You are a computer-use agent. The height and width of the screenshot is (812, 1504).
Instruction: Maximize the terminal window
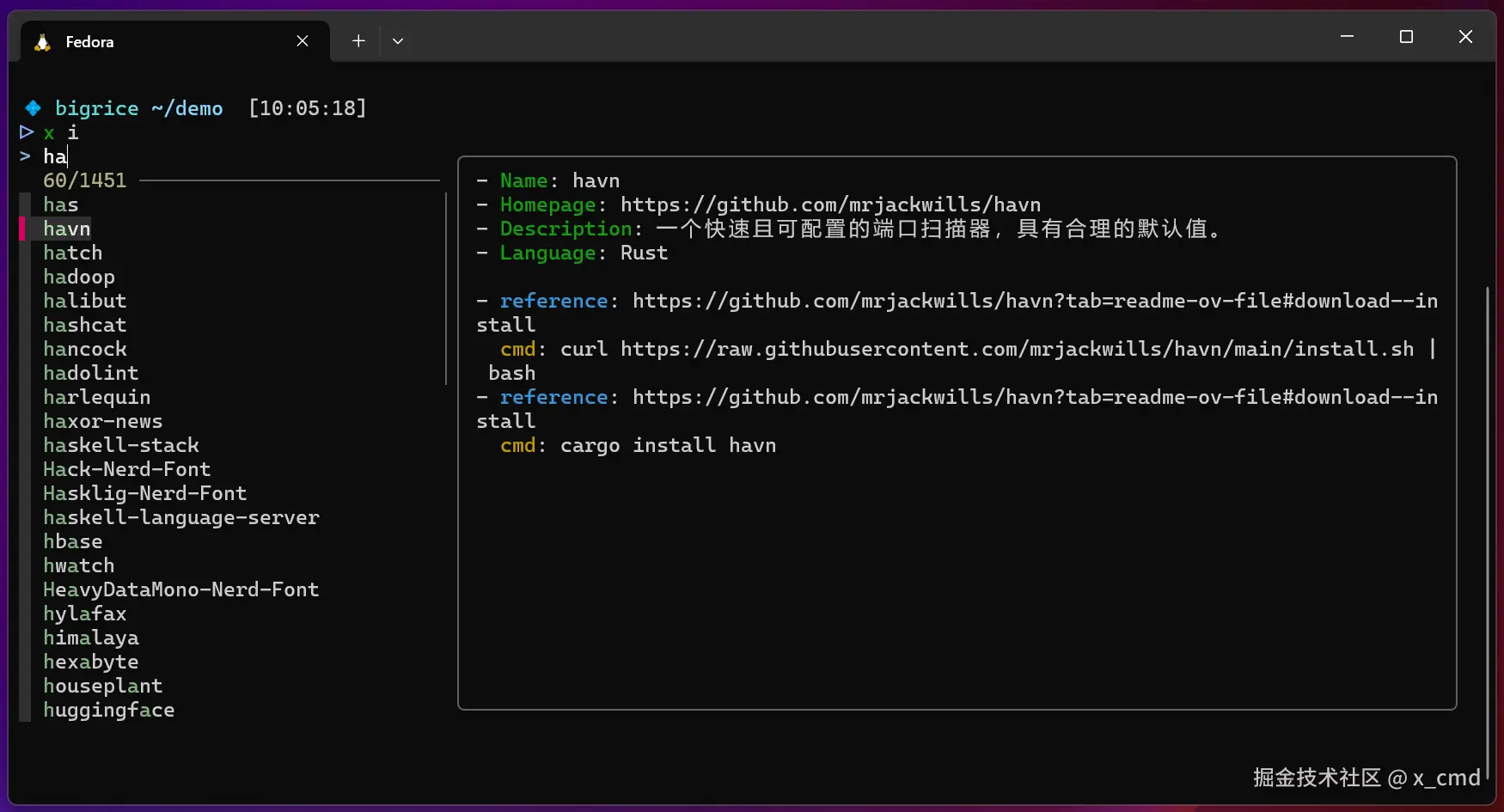pyautogui.click(x=1406, y=36)
